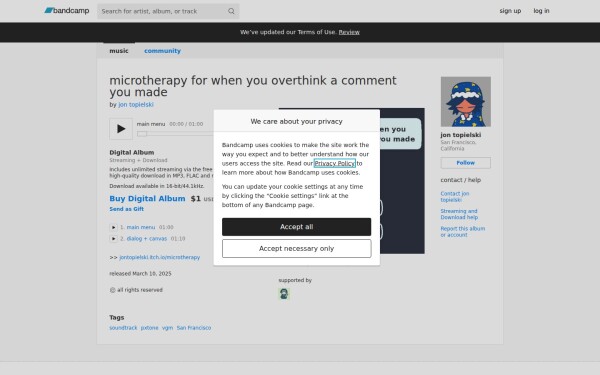Image resolution: width=600 pixels, height=375 pixels.
Task: Click the album cover art
Action: [403, 181]
